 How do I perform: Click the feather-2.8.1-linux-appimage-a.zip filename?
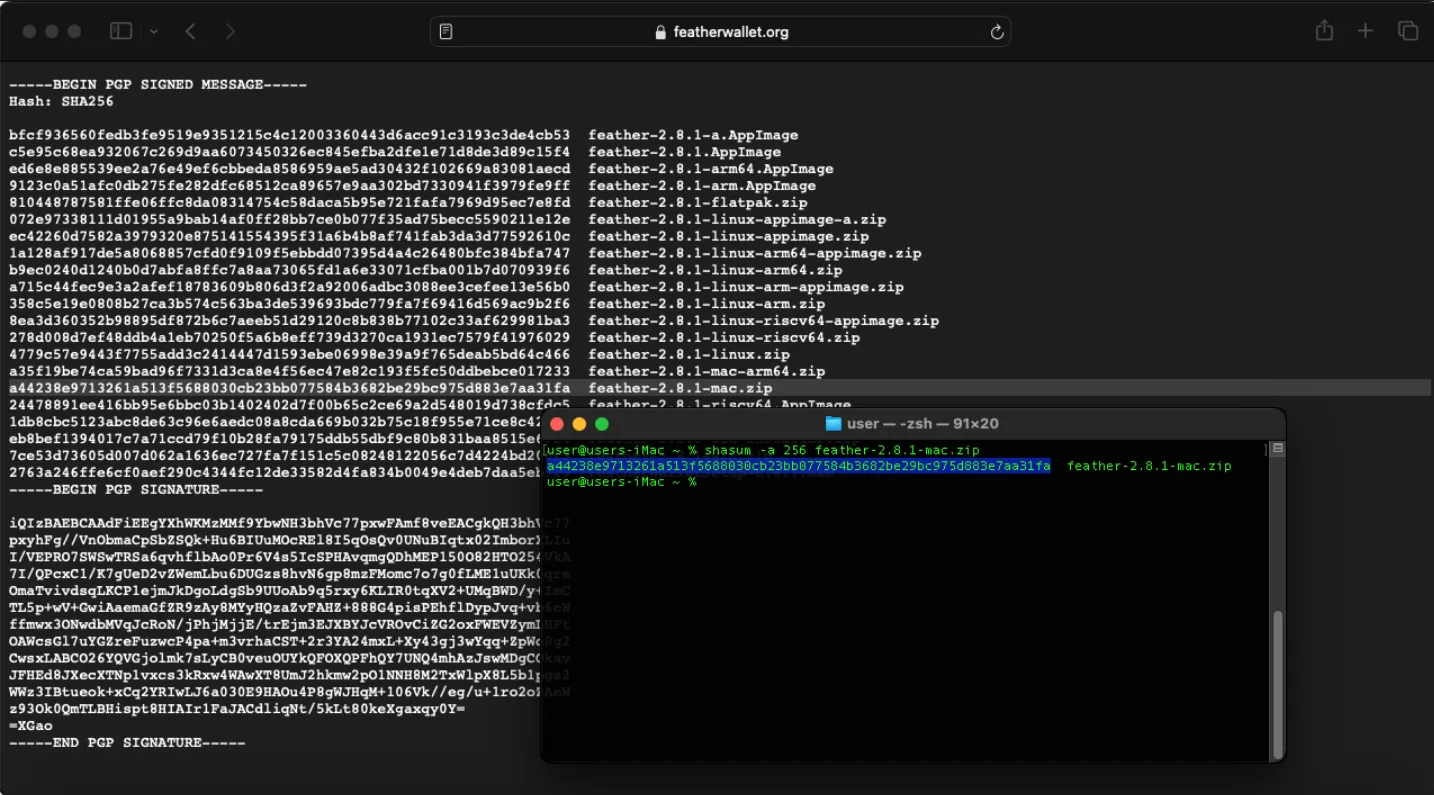[737, 220]
